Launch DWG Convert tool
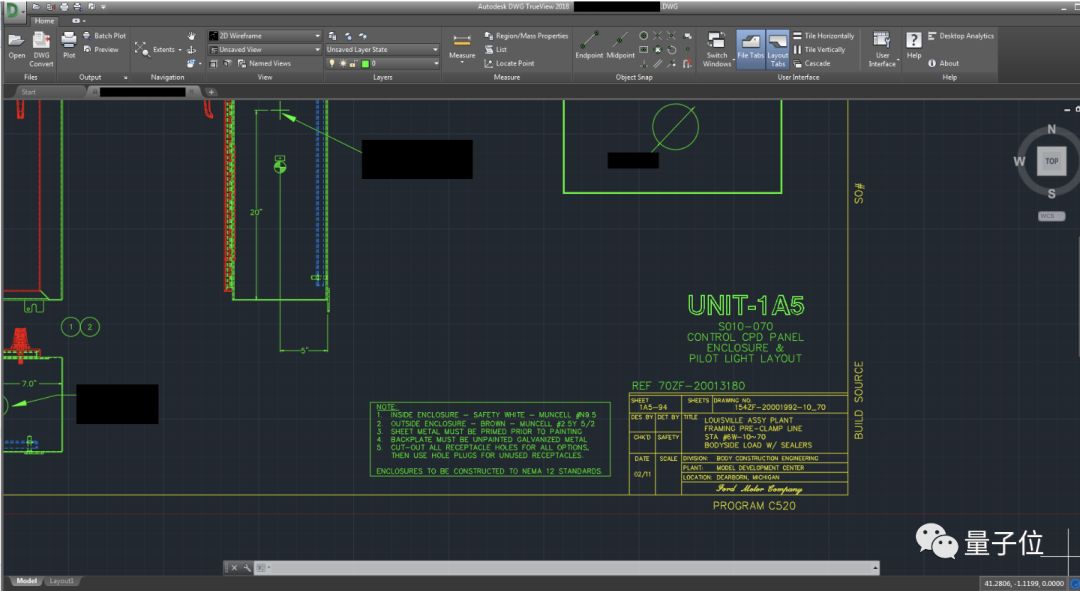 tap(41, 42)
